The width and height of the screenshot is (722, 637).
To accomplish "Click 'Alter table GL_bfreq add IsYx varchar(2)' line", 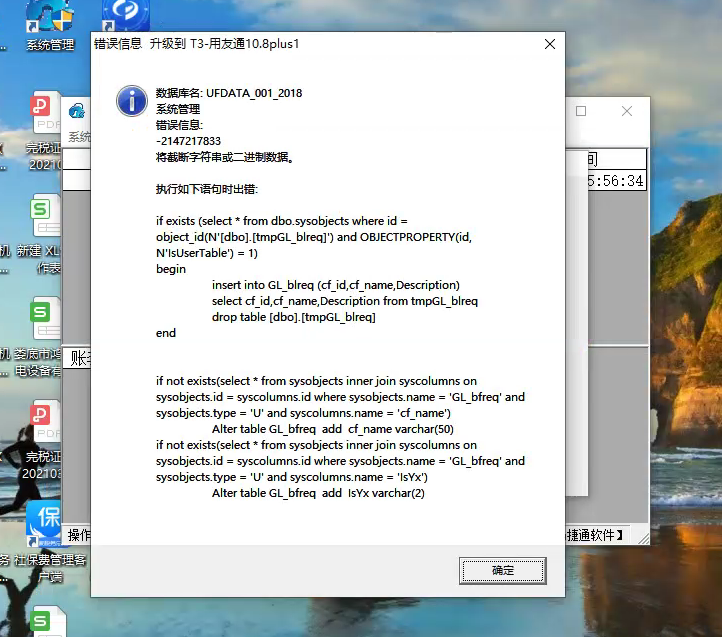I will coord(318,493).
